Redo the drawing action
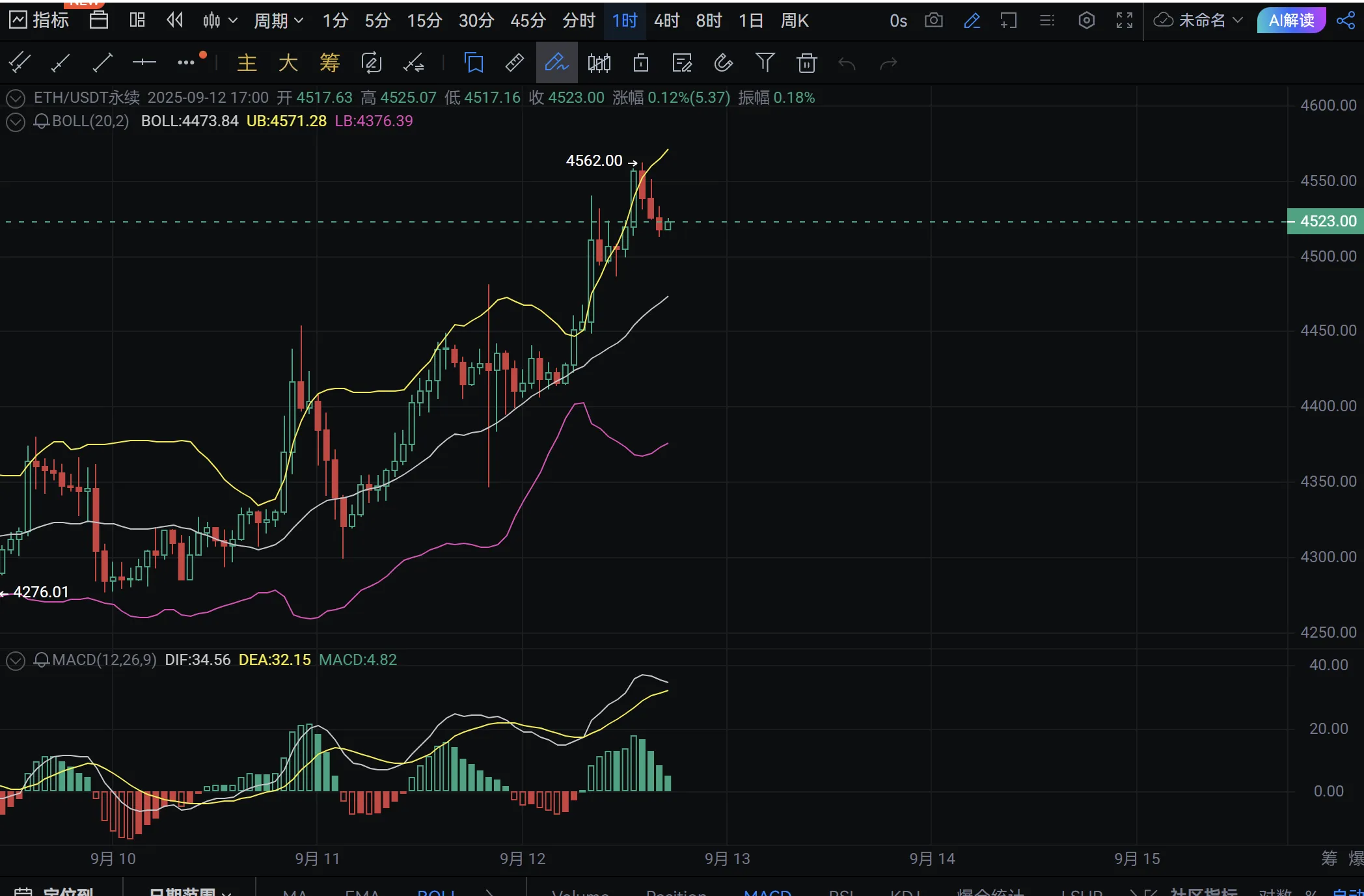This screenshot has height=896, width=1364. (x=889, y=63)
